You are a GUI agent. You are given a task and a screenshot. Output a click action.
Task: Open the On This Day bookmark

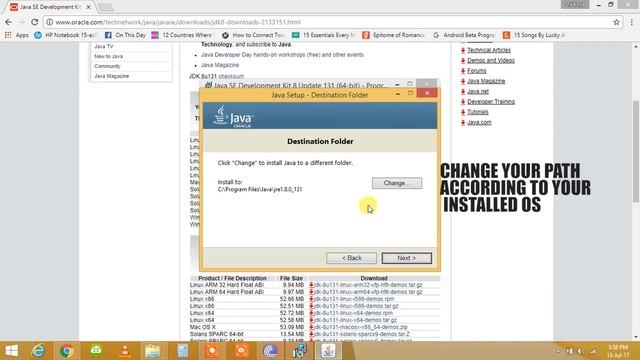pos(125,35)
